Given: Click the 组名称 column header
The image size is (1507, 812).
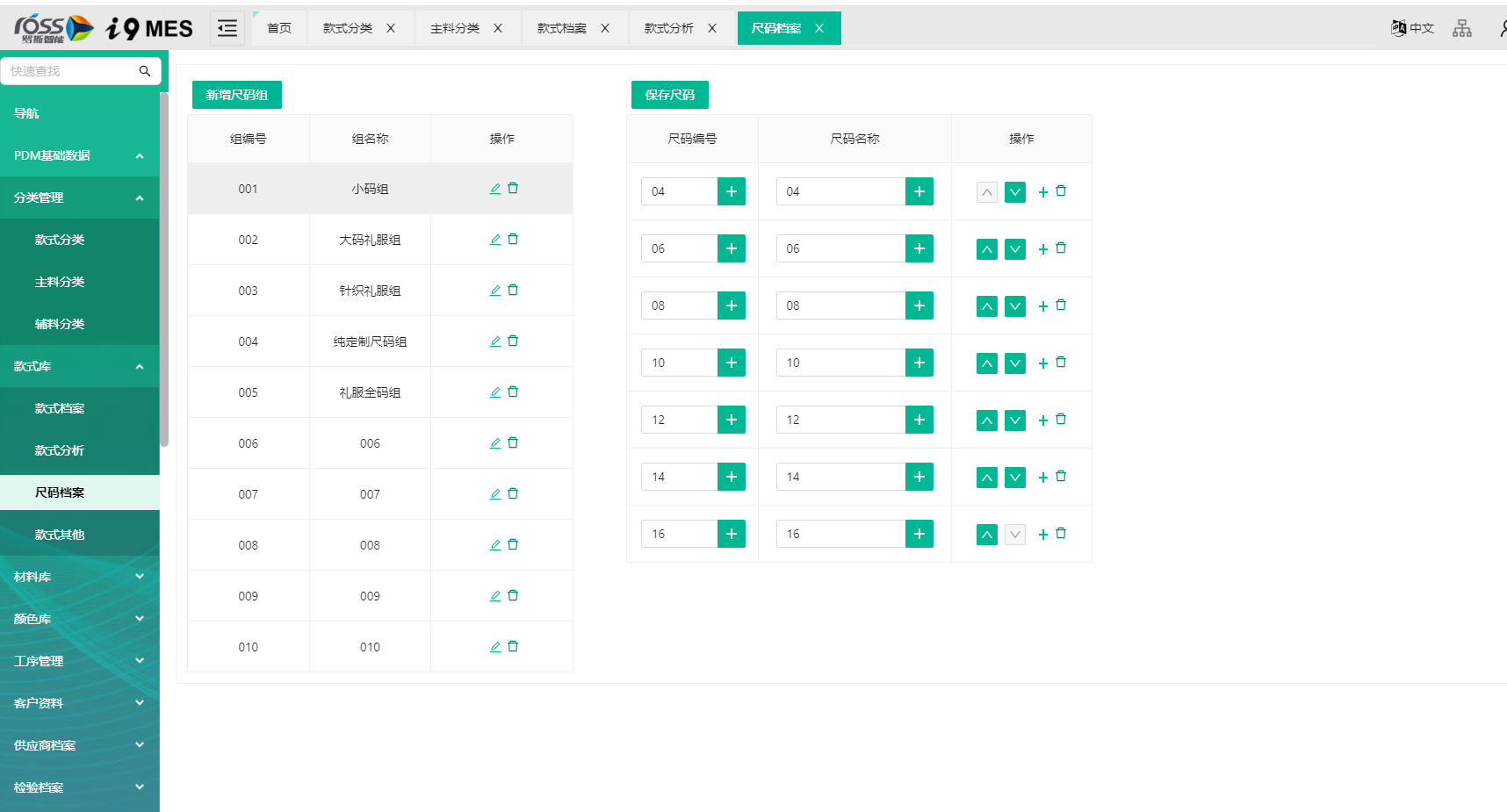Looking at the screenshot, I should (x=370, y=139).
